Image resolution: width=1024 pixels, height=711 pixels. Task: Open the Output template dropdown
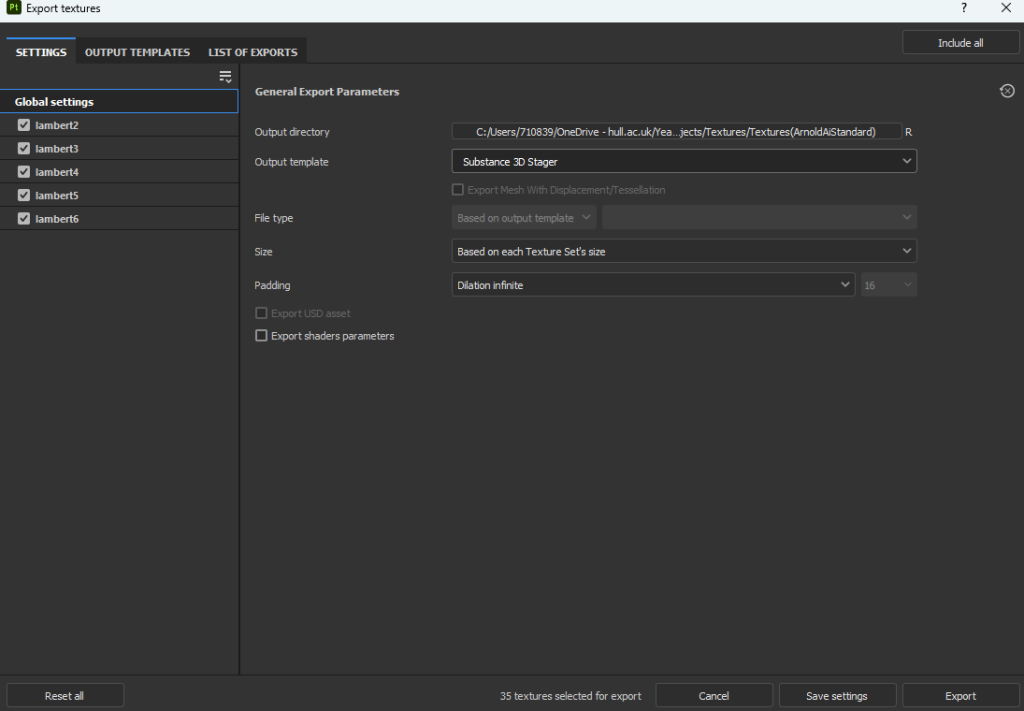coord(684,161)
